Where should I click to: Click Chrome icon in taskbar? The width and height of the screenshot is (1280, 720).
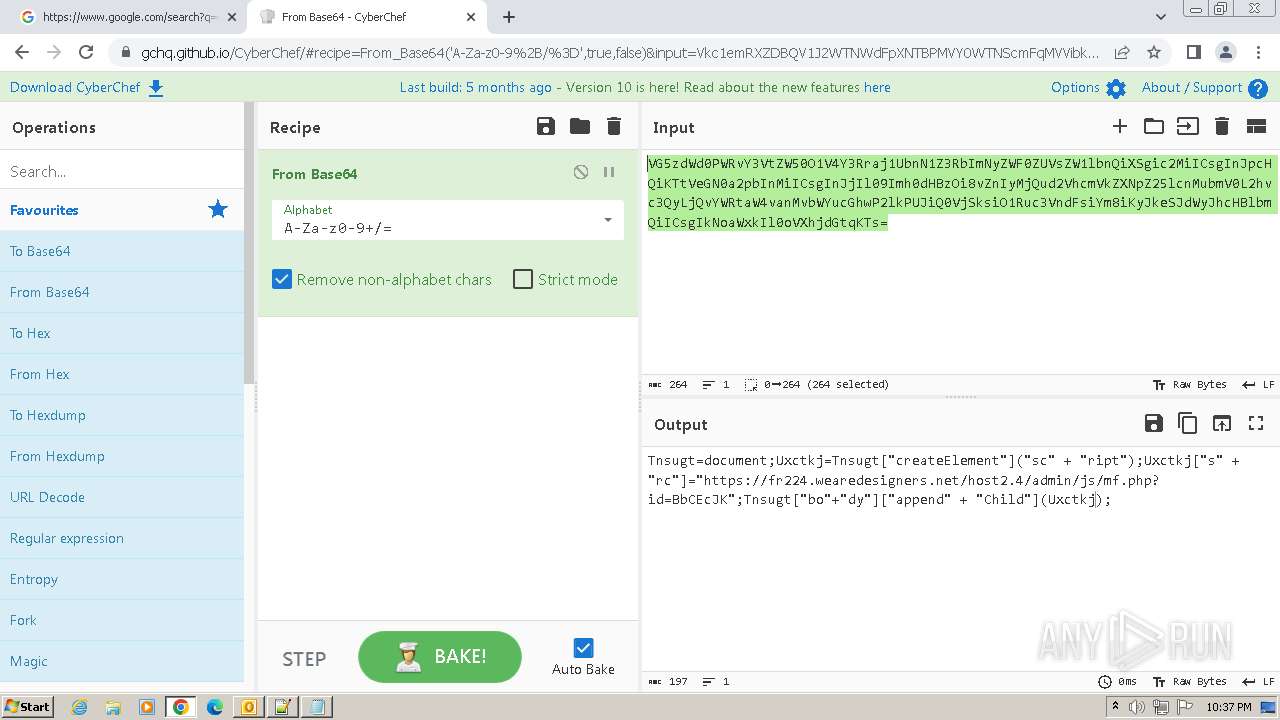coord(181,707)
